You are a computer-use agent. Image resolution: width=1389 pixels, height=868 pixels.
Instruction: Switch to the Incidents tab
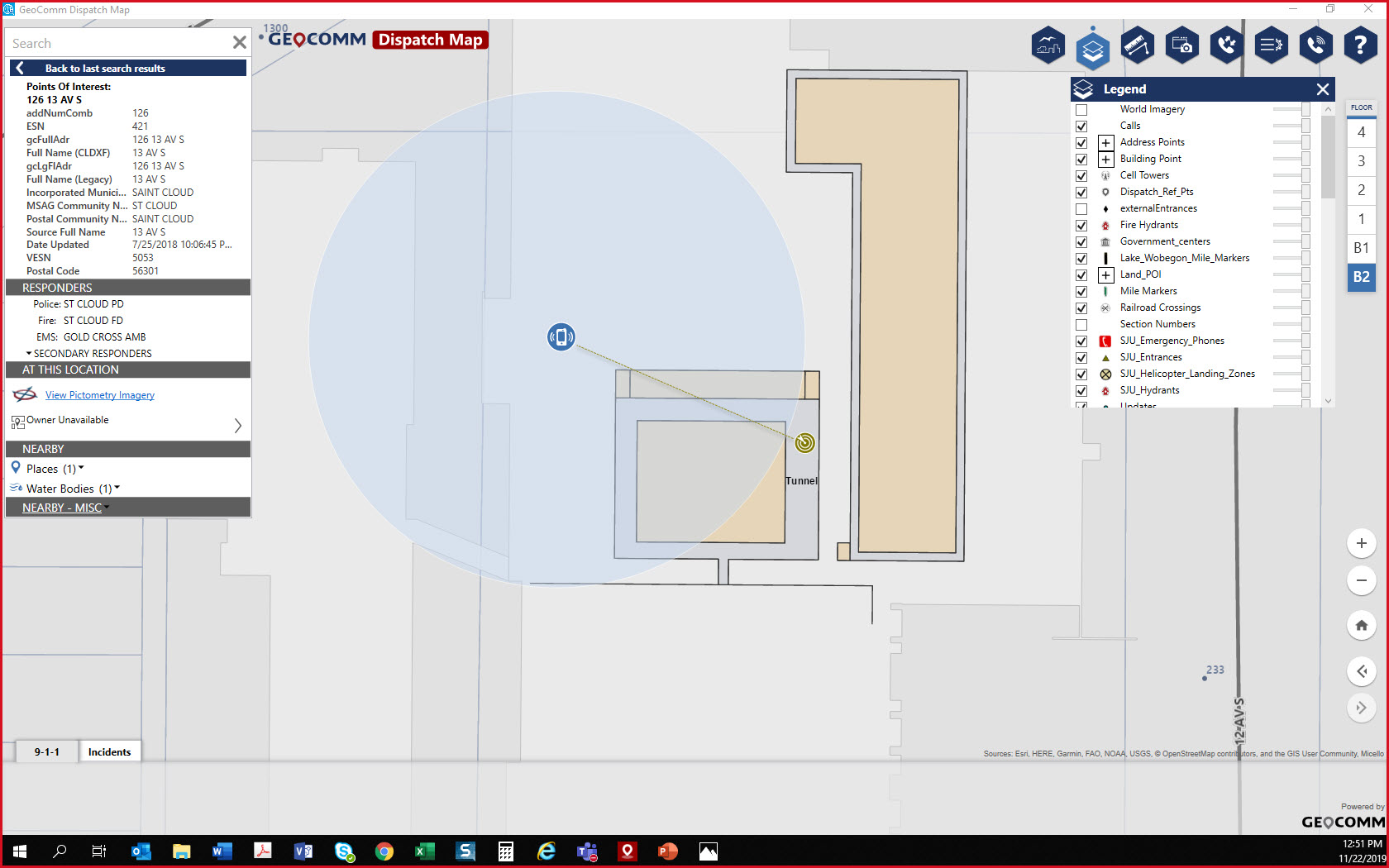(x=109, y=751)
